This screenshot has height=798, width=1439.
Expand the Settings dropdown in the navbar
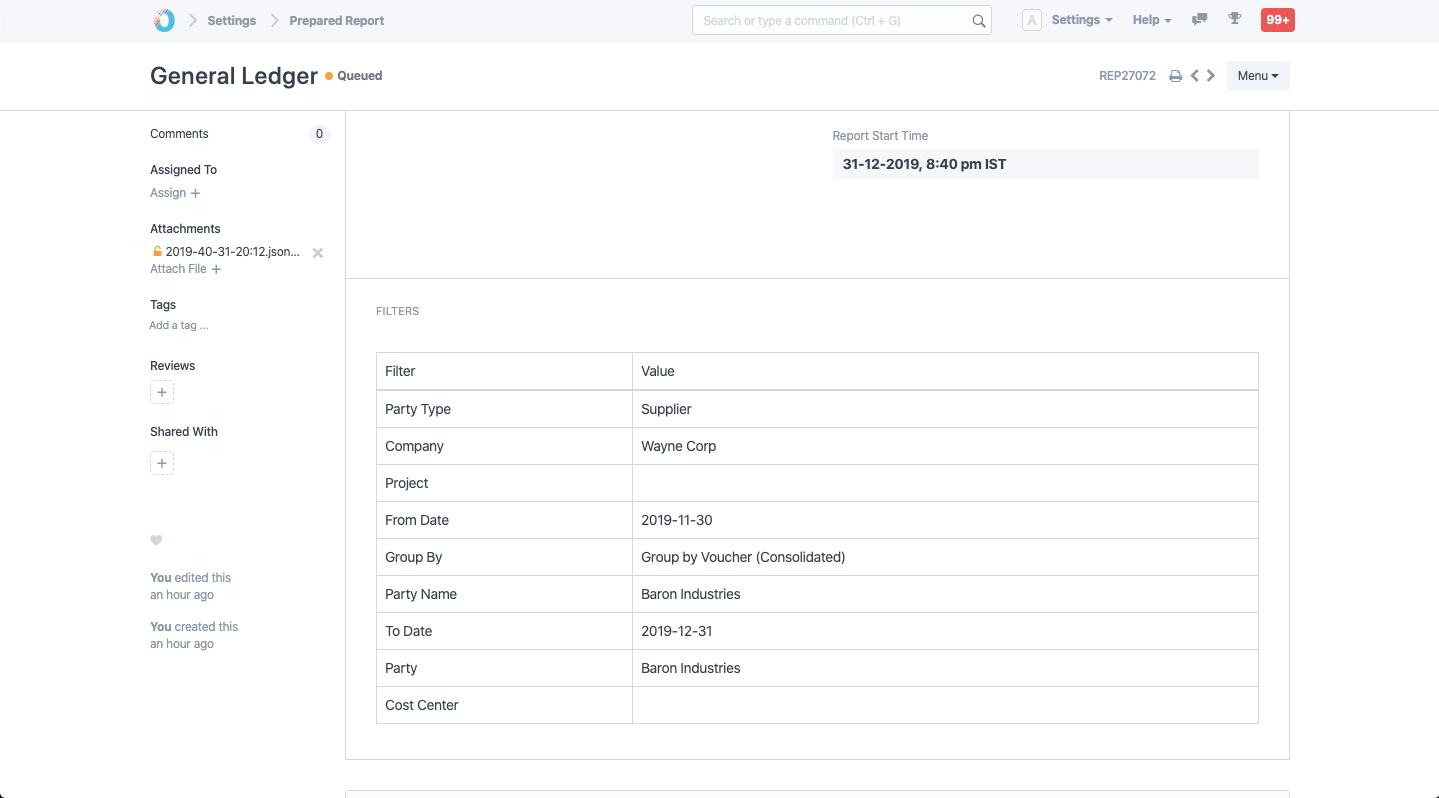[x=1081, y=19]
